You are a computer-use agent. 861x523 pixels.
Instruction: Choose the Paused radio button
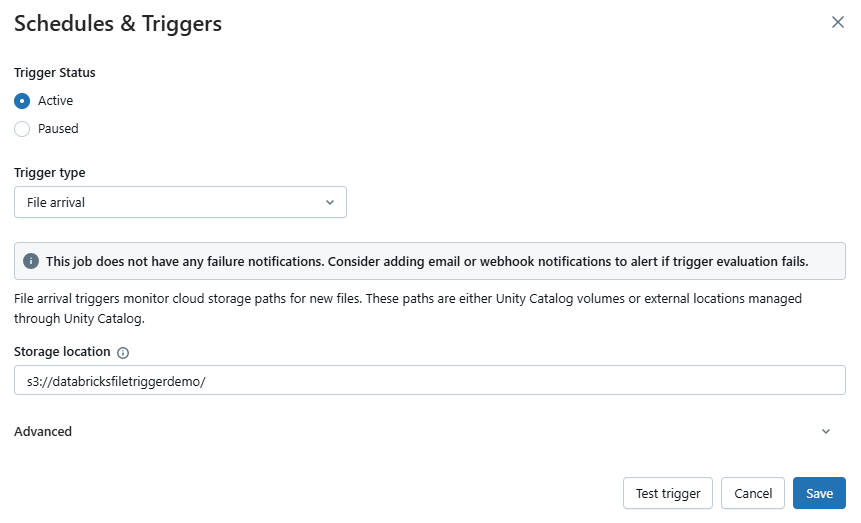click(22, 129)
